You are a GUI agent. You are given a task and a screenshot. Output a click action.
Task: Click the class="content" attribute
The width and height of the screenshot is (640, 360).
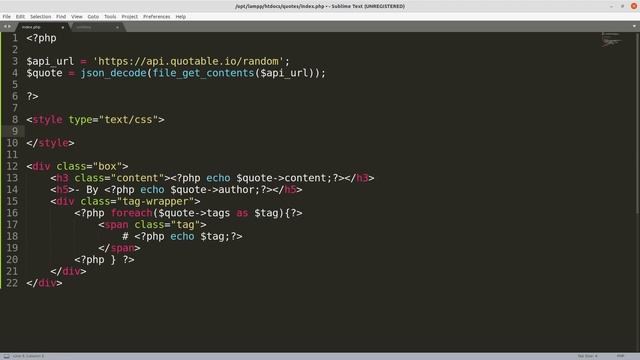119,178
